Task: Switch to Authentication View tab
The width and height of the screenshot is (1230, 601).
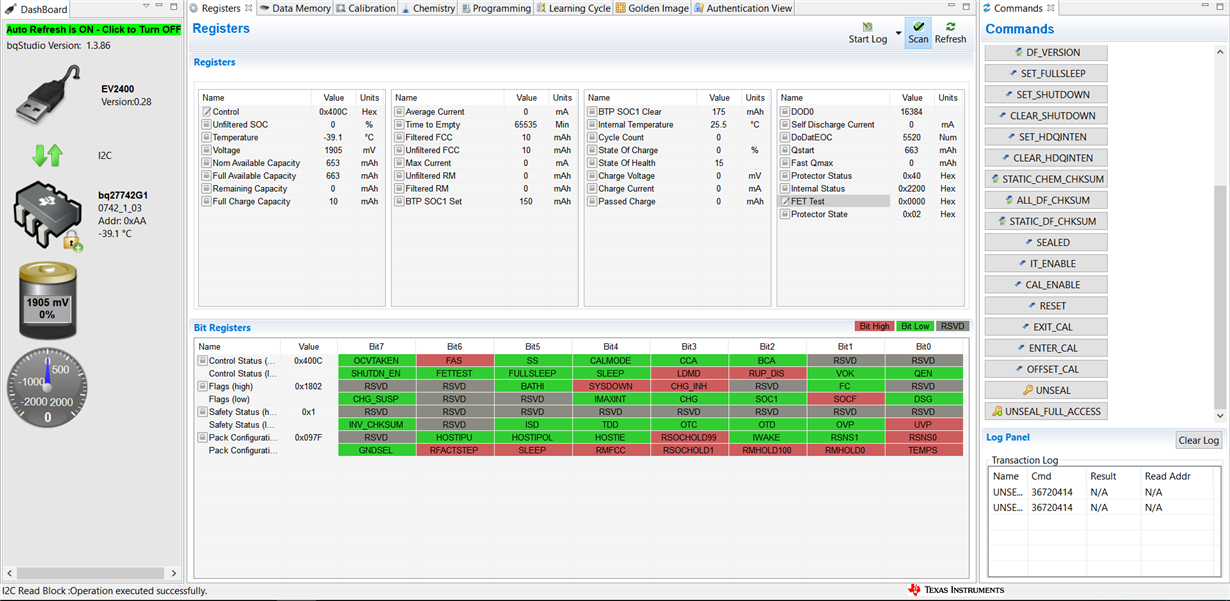Action: [x=743, y=8]
